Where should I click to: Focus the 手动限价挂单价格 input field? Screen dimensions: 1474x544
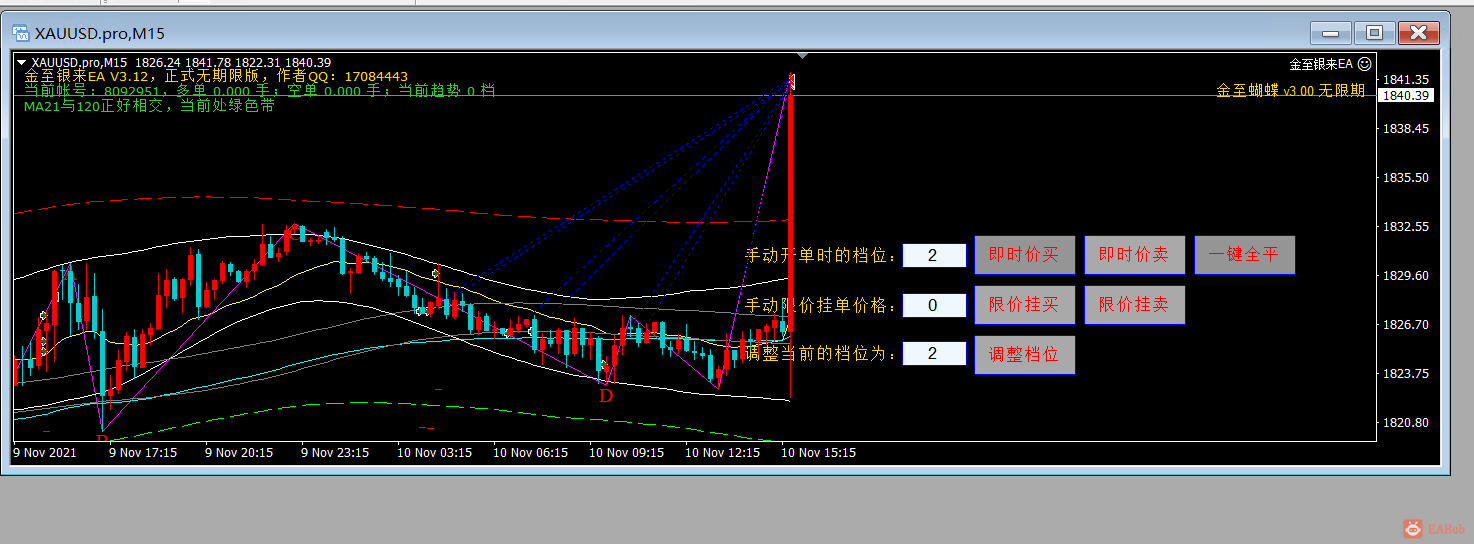(934, 305)
